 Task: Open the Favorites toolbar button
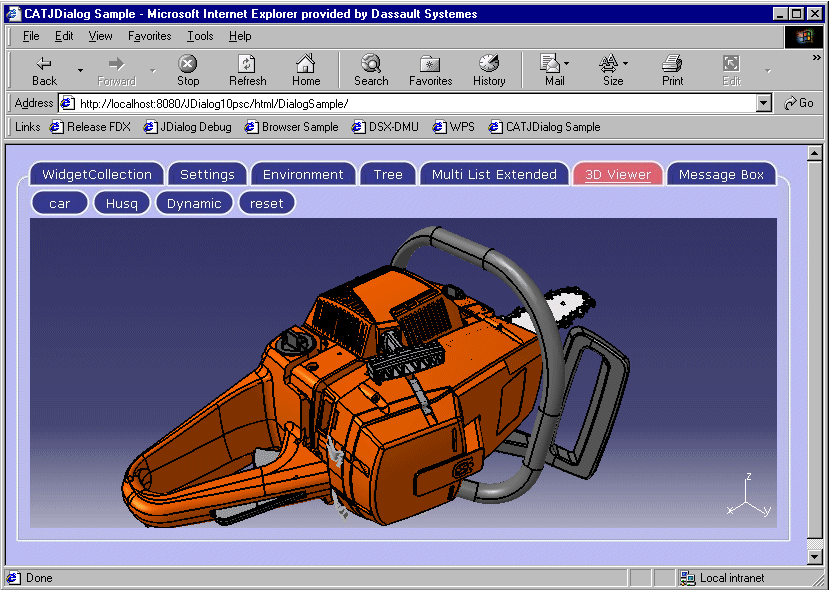pos(430,71)
